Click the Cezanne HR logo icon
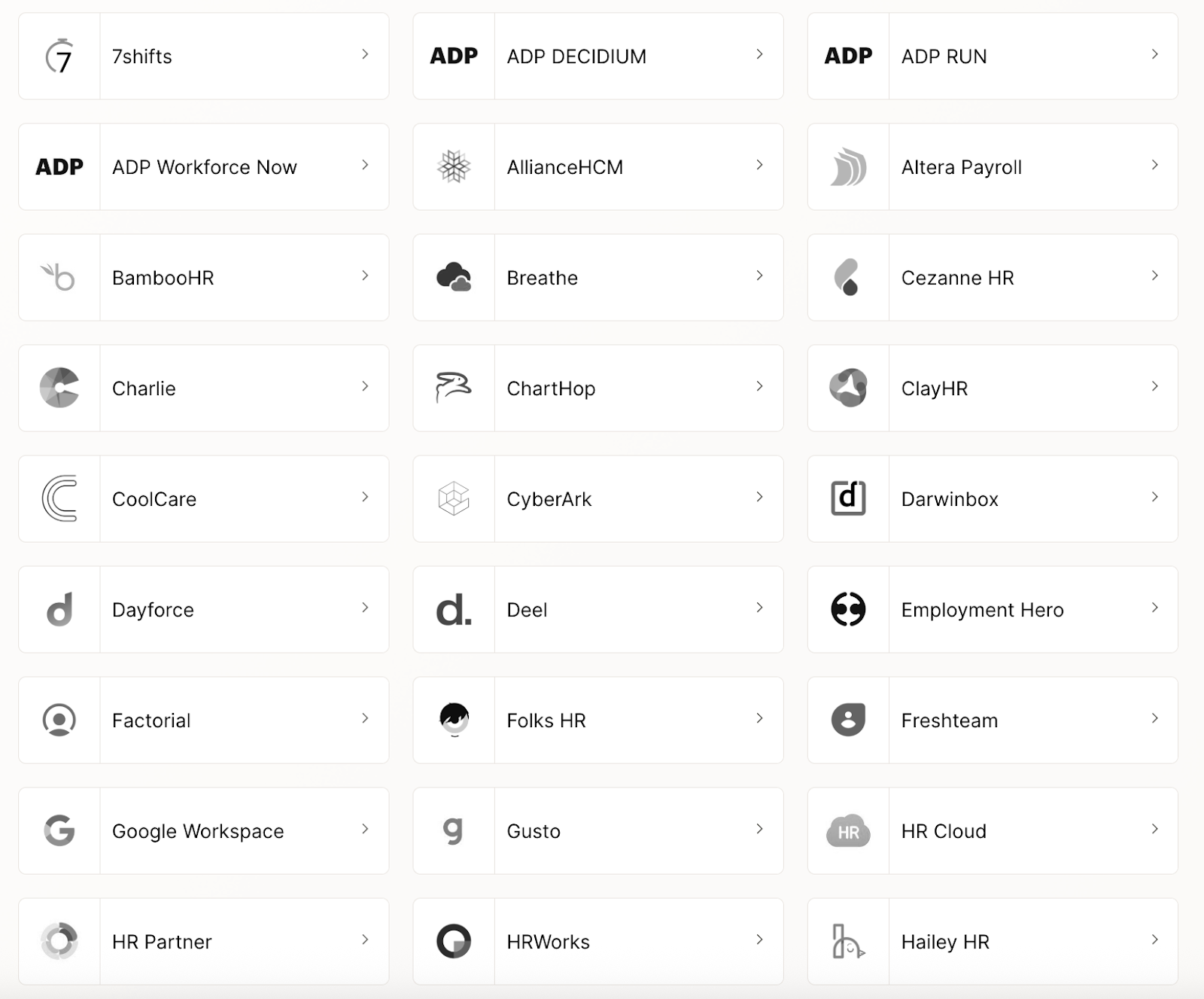 (847, 277)
